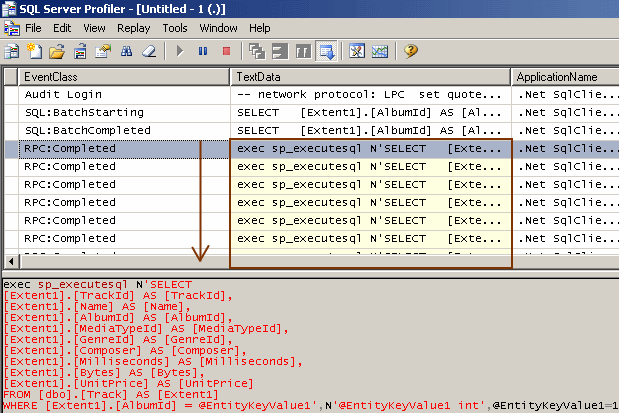Open the Tools menu
The width and height of the screenshot is (619, 413).
(175, 28)
